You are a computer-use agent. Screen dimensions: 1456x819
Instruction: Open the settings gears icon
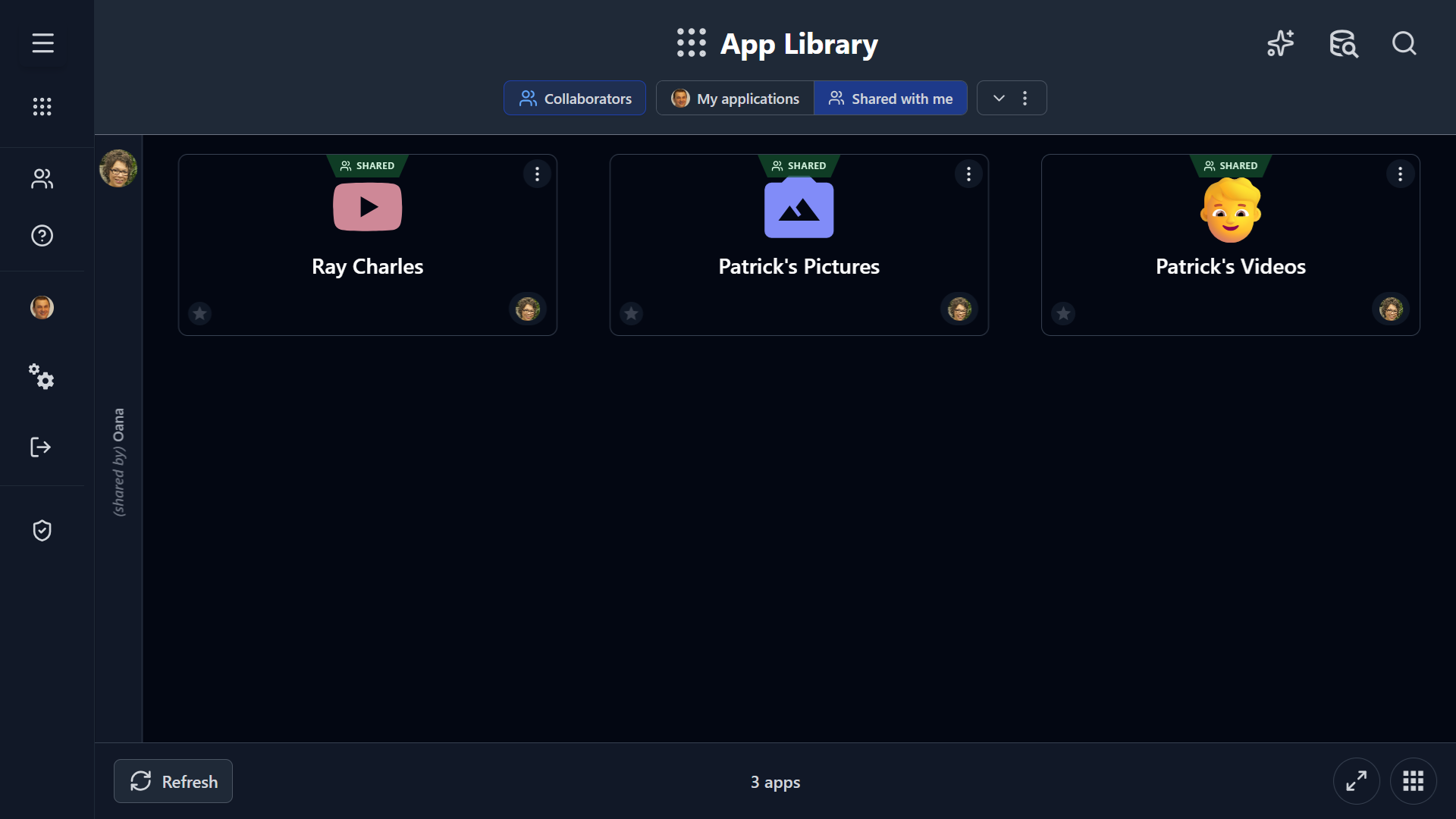(42, 377)
